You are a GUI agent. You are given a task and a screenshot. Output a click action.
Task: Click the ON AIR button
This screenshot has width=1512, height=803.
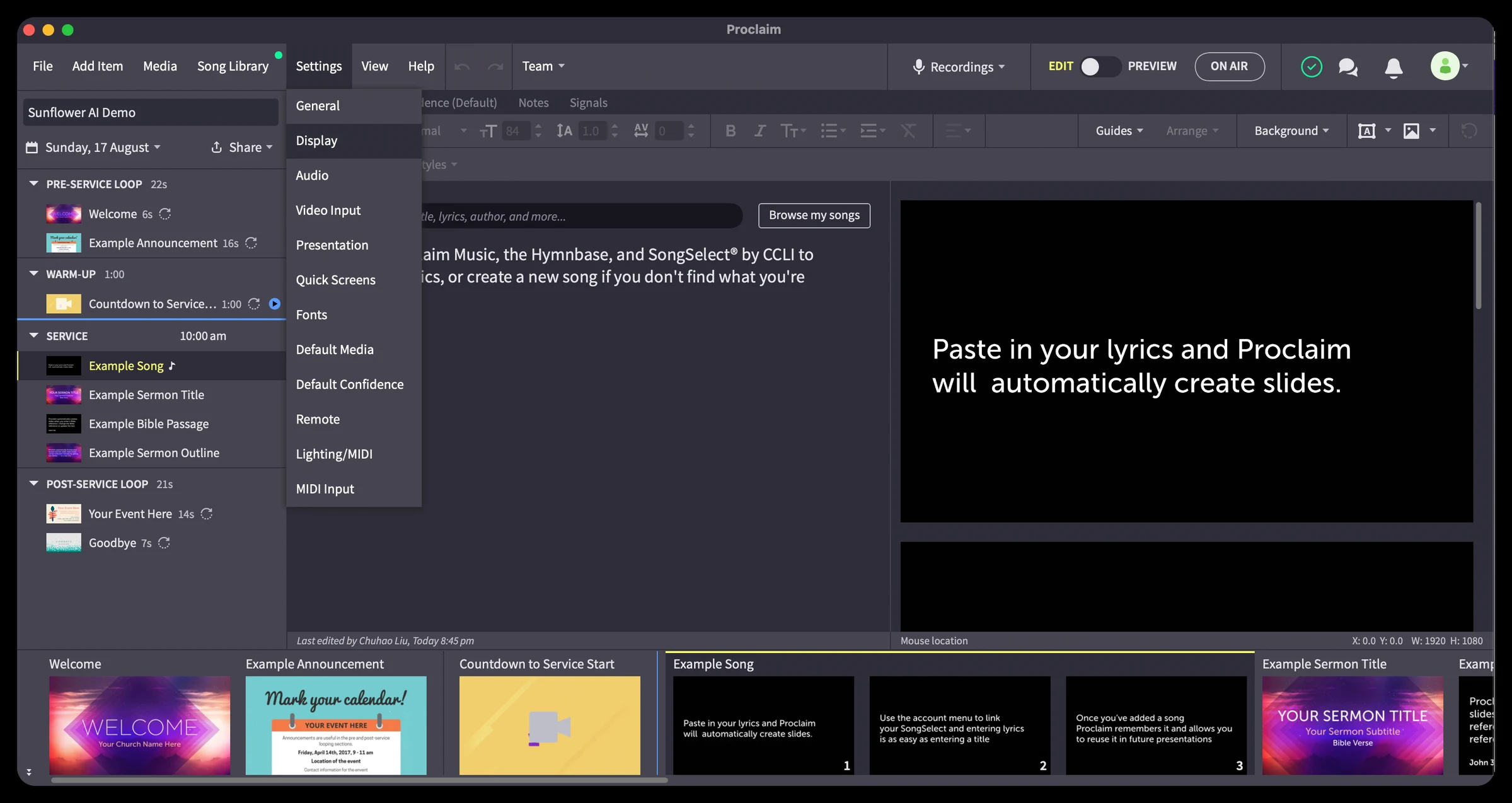click(1228, 66)
